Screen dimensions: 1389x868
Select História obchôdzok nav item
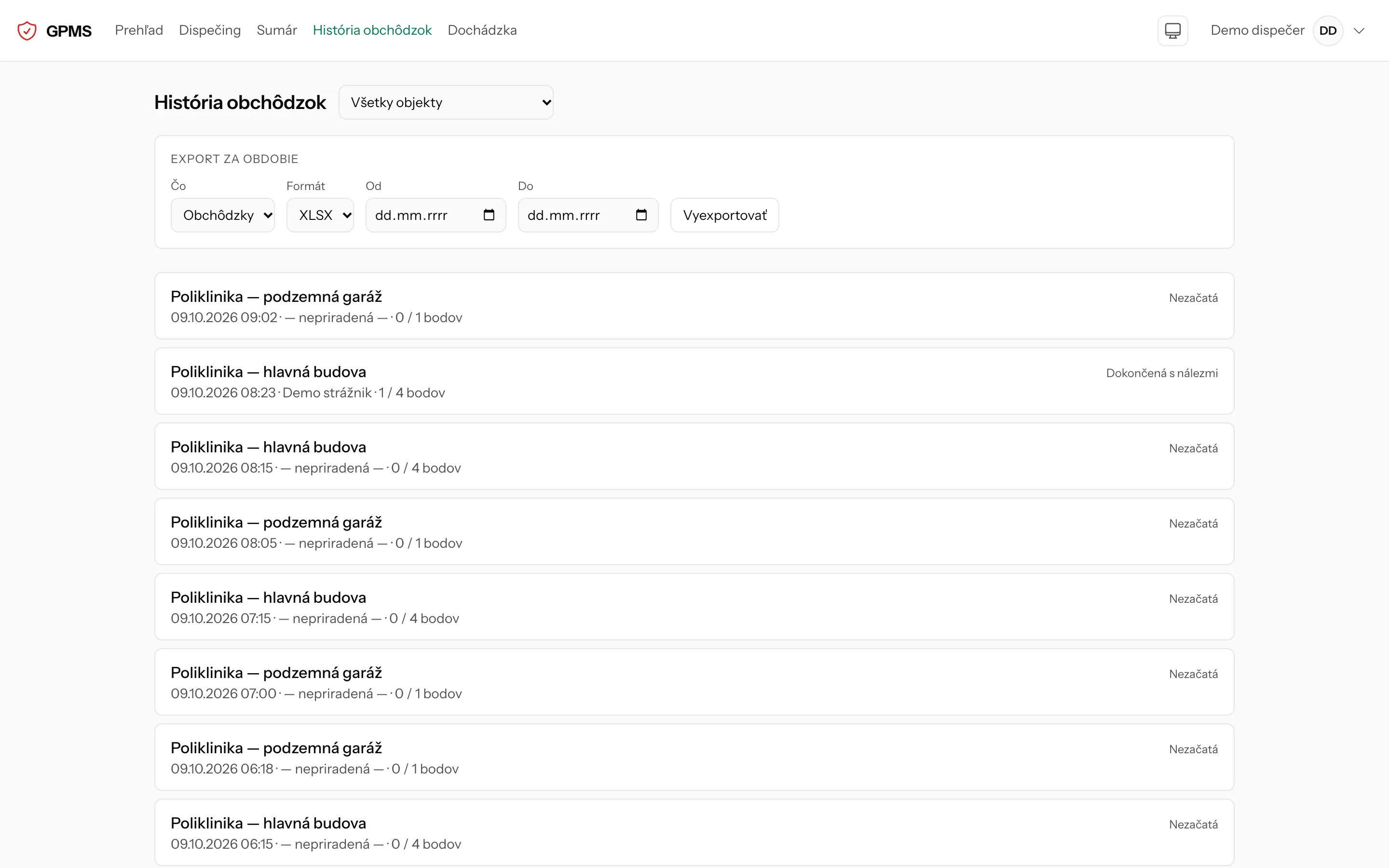click(372, 30)
